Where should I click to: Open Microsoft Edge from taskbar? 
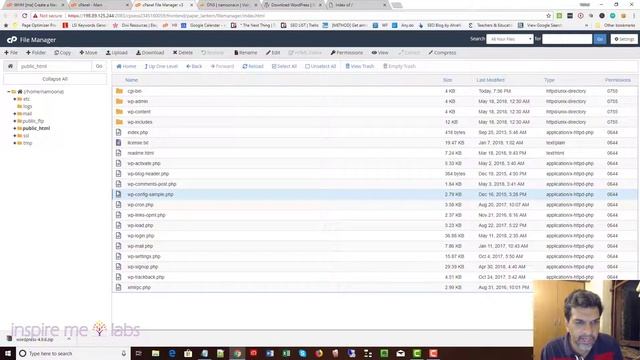pos(172,353)
